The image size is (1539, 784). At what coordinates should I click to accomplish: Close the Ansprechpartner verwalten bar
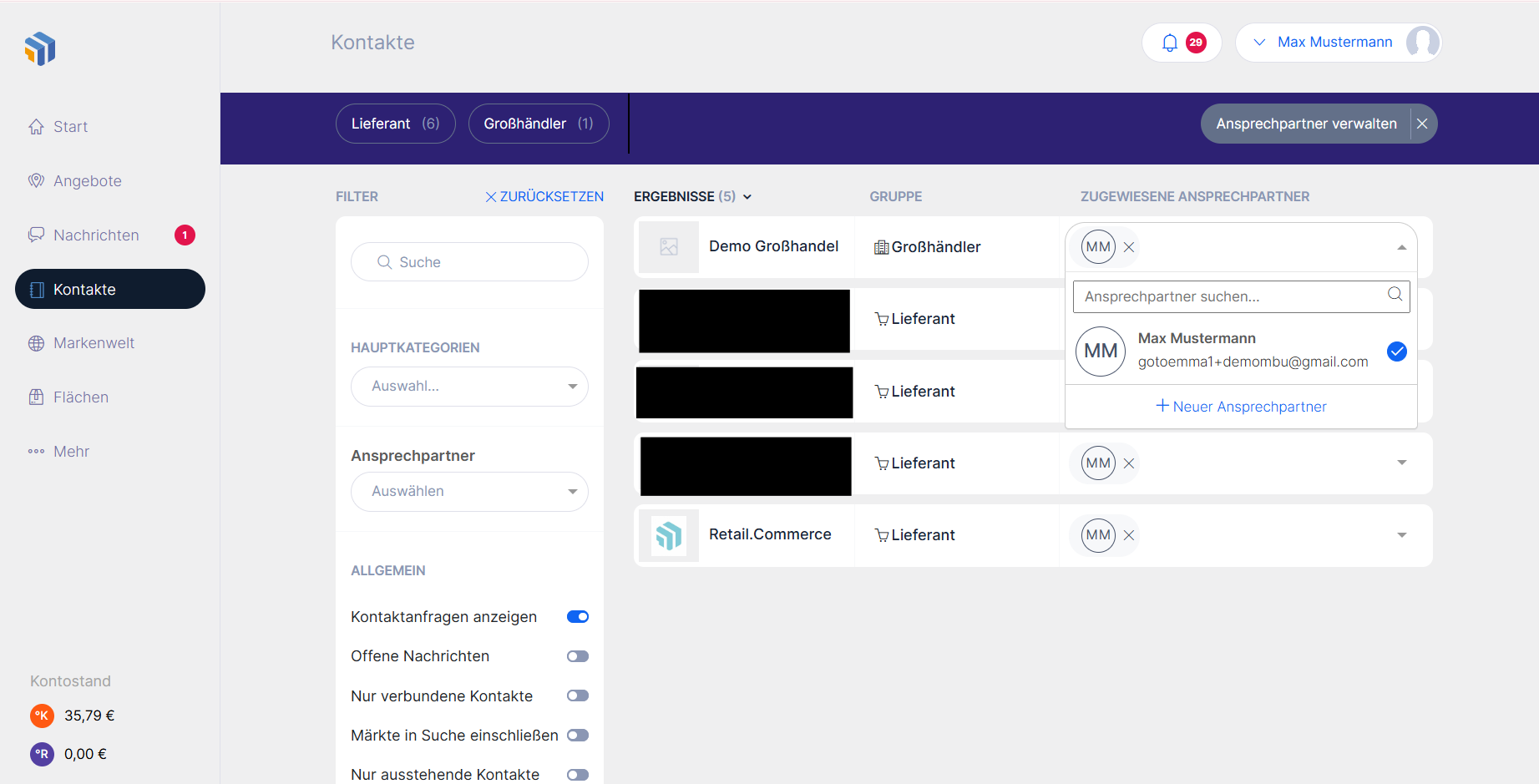click(x=1422, y=124)
